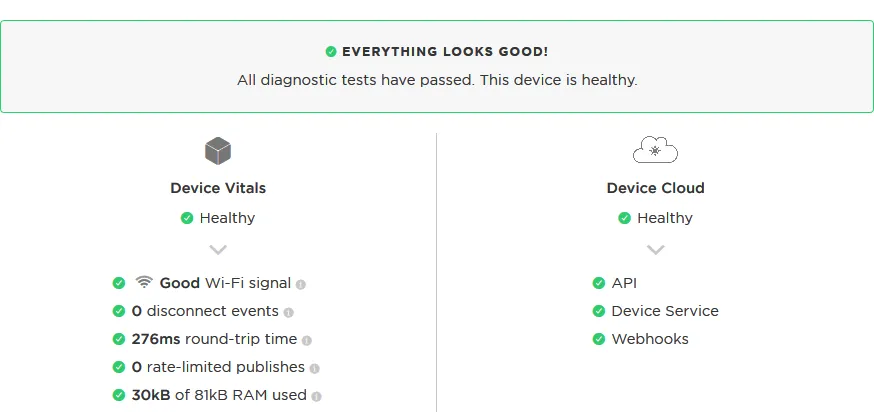Viewport: 874px width, 412px height.
Task: Click info icon beside disconnect events
Action: click(288, 312)
